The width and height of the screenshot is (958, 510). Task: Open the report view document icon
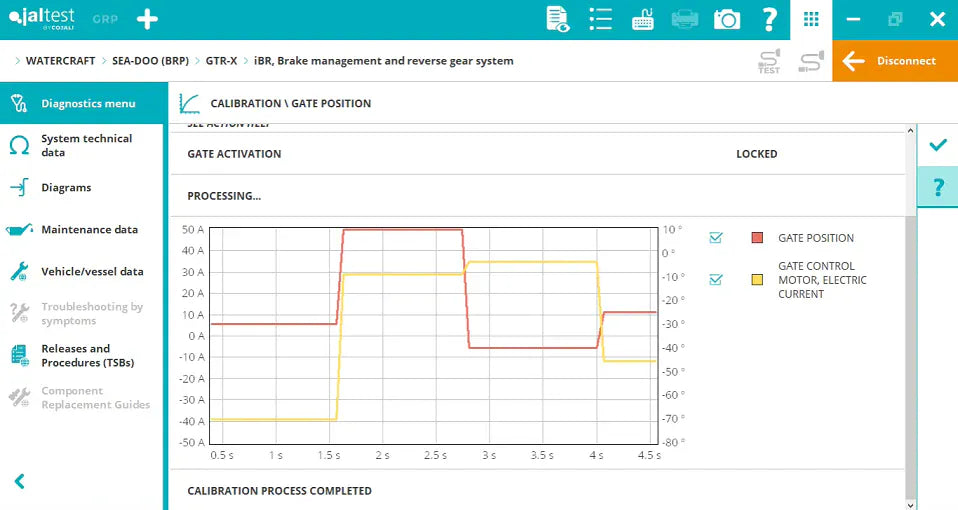point(557,19)
